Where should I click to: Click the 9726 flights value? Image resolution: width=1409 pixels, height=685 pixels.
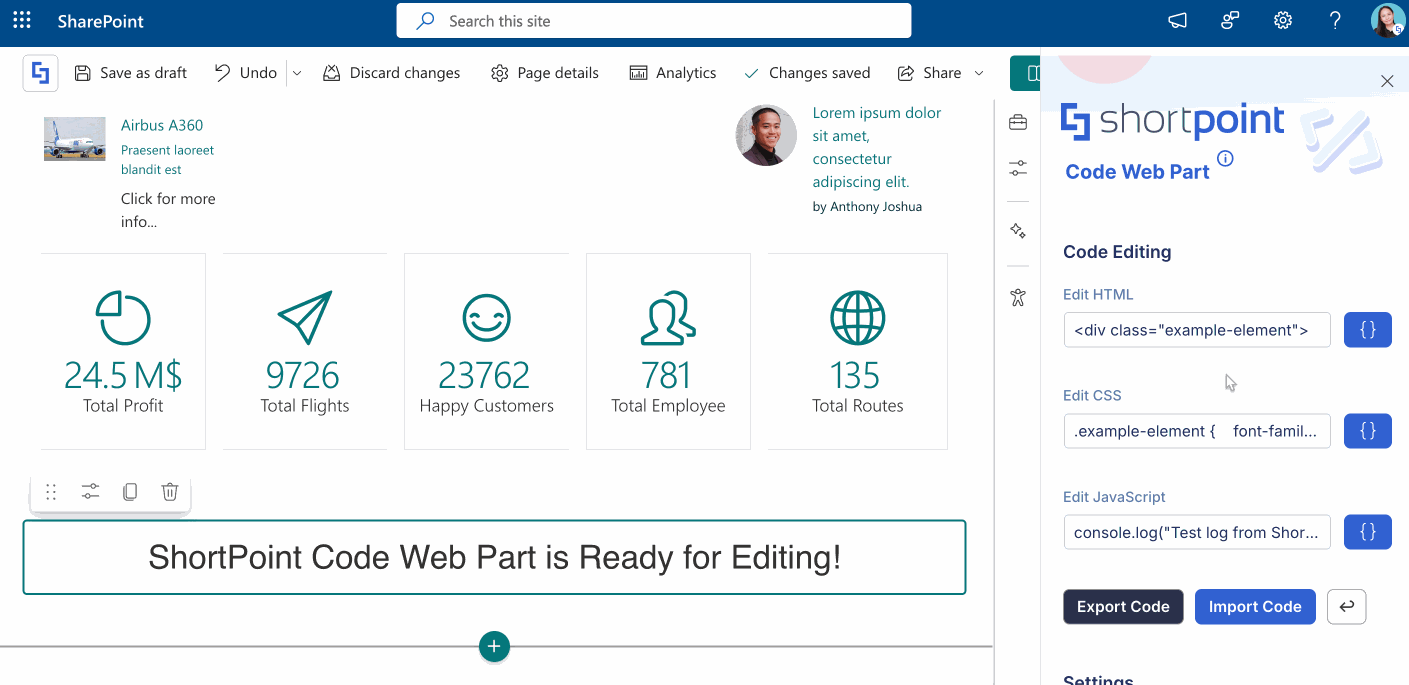304,375
